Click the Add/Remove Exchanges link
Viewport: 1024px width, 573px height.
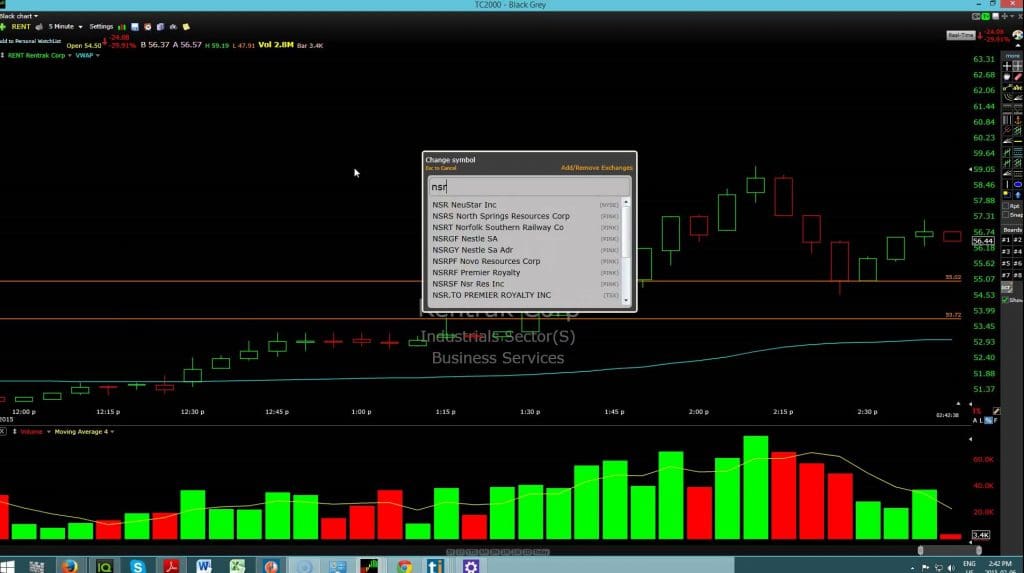(x=596, y=168)
